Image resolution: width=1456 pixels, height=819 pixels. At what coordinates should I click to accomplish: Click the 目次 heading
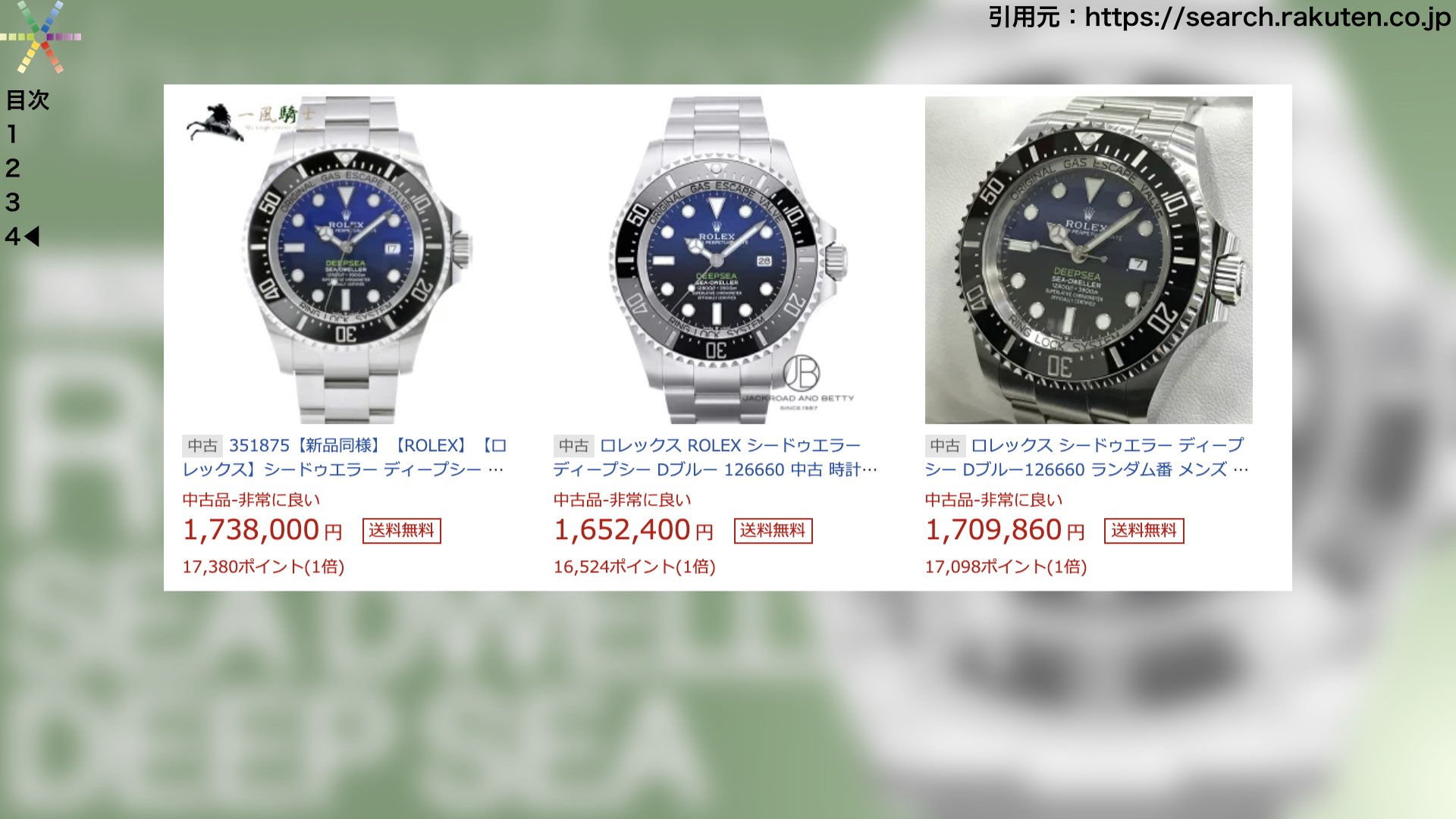point(27,100)
